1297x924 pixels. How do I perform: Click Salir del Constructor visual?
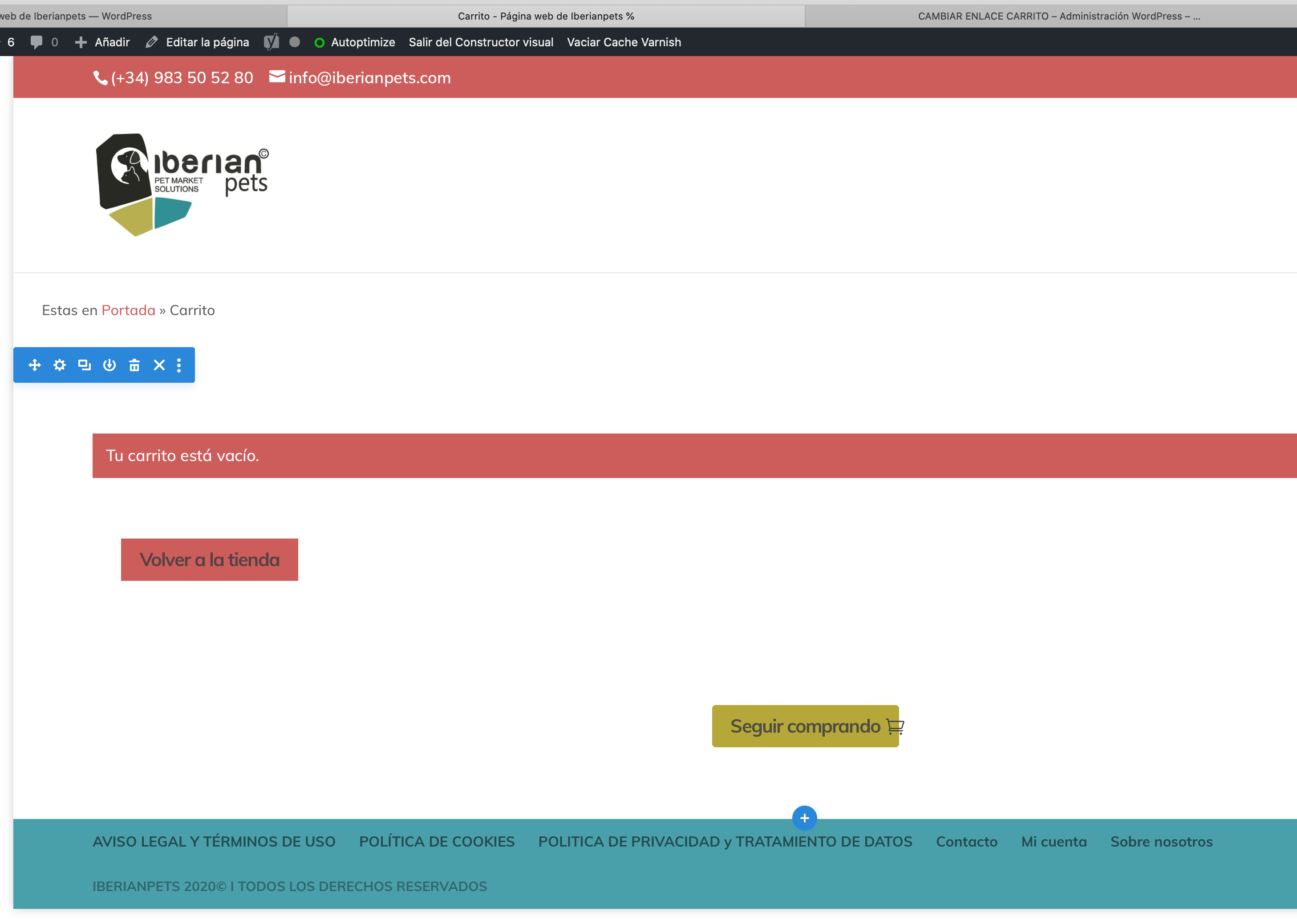pyautogui.click(x=481, y=42)
